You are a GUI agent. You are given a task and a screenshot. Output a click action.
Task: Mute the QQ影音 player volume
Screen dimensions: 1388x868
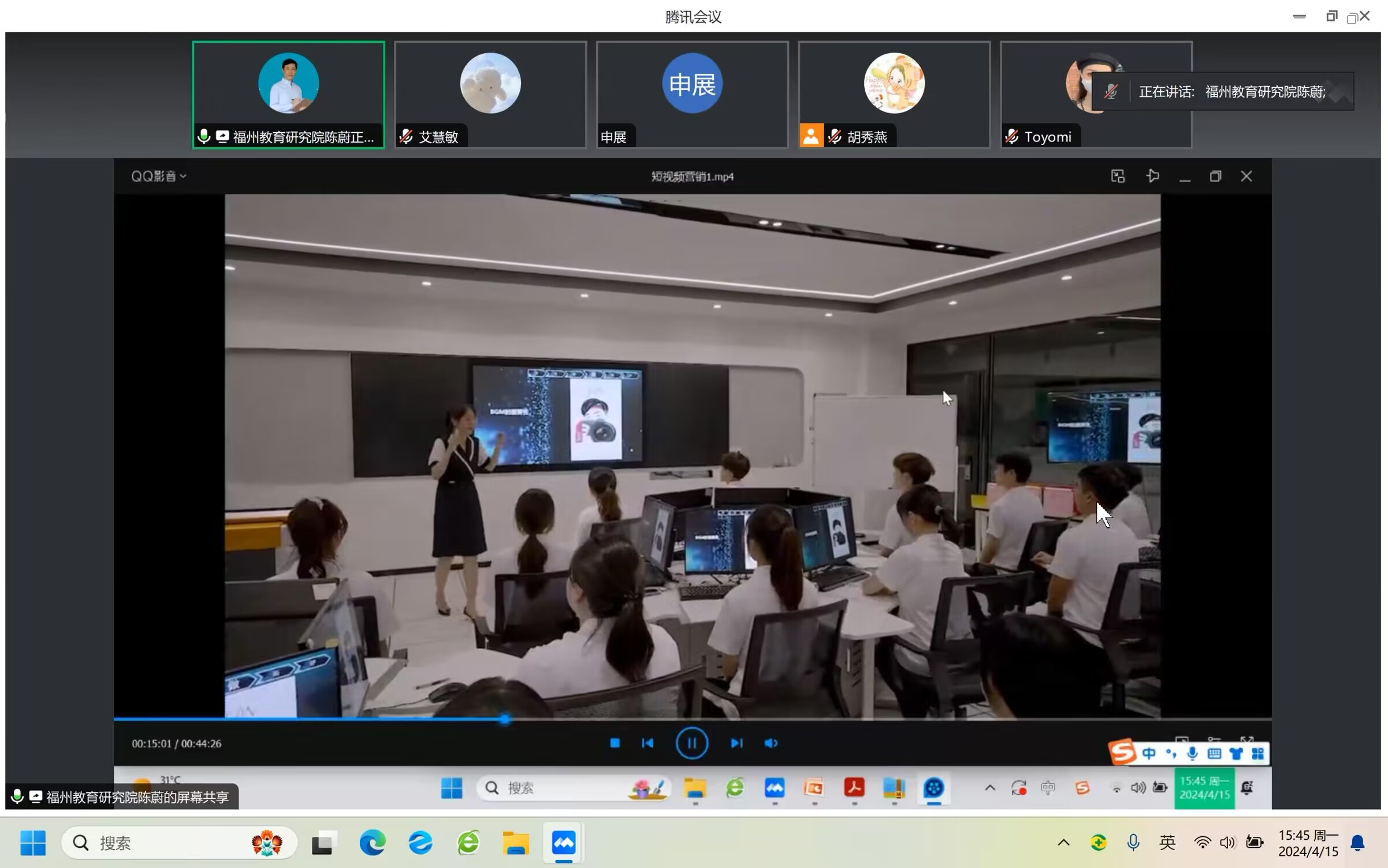point(771,743)
